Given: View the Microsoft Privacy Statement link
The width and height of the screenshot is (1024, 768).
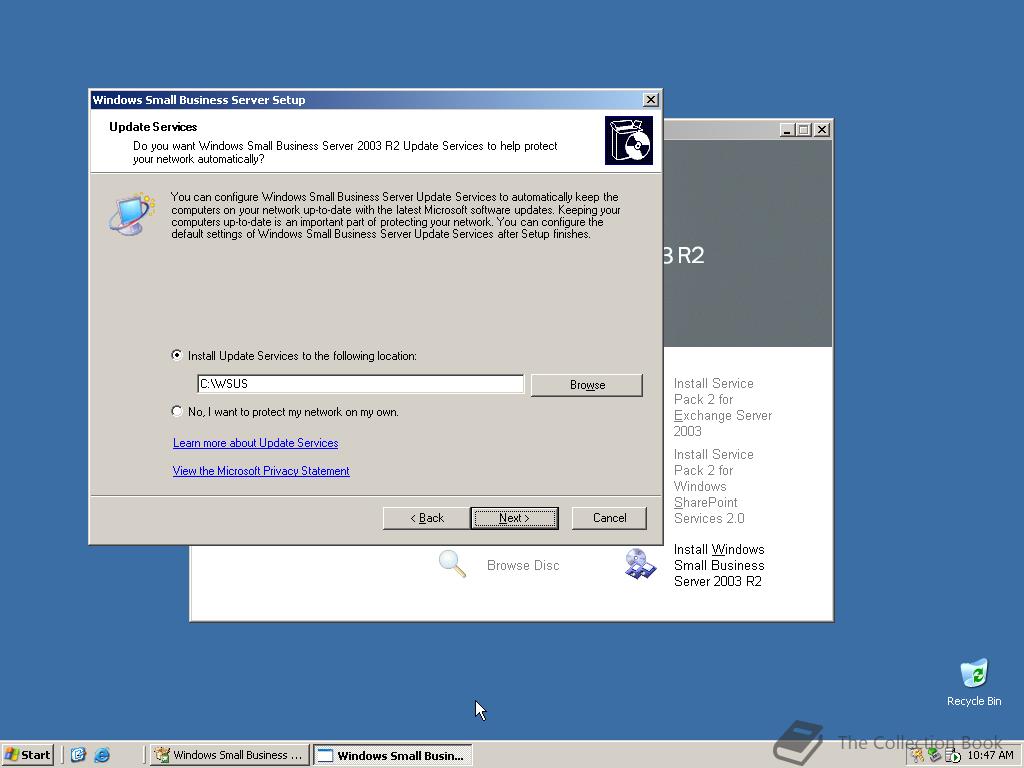Looking at the screenshot, I should 261,471.
